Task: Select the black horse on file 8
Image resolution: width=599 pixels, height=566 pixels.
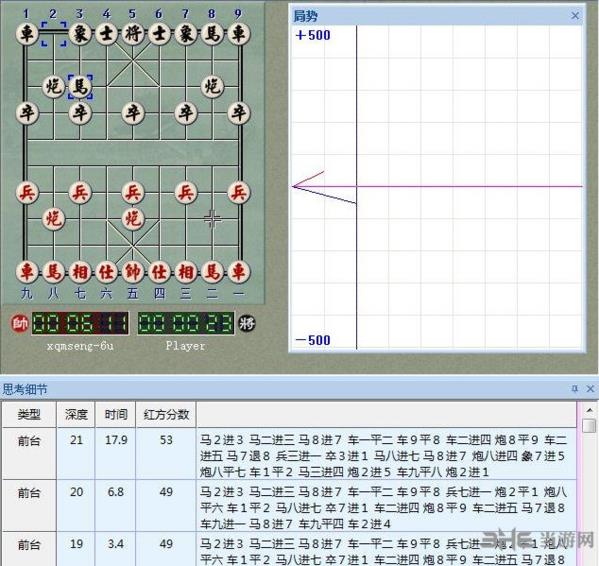Action: 212,34
